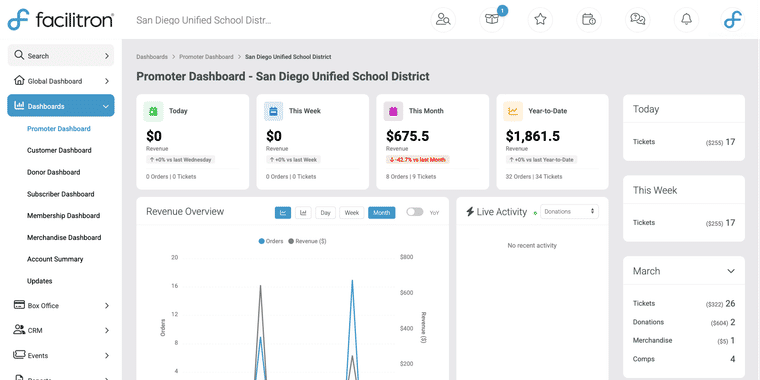The image size is (760, 380).
Task: Click Promoter Dashboard breadcrumb link
Action: tap(206, 57)
